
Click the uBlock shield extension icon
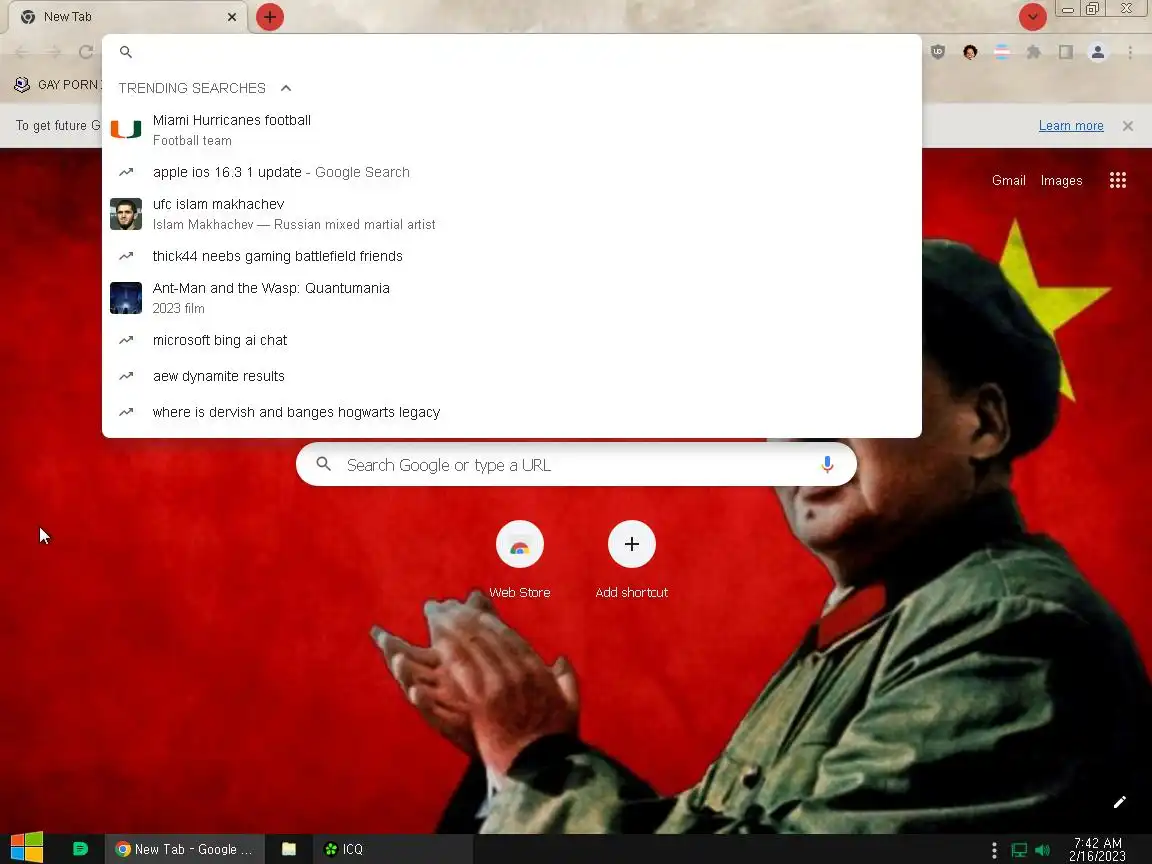click(937, 52)
